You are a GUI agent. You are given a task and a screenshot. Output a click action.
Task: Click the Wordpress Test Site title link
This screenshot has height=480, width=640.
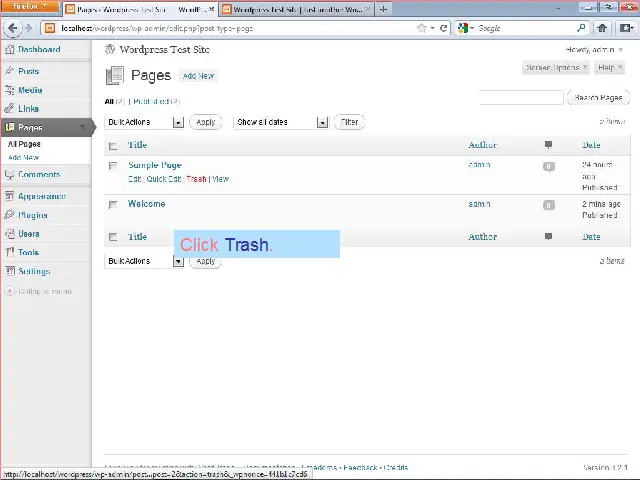(164, 49)
